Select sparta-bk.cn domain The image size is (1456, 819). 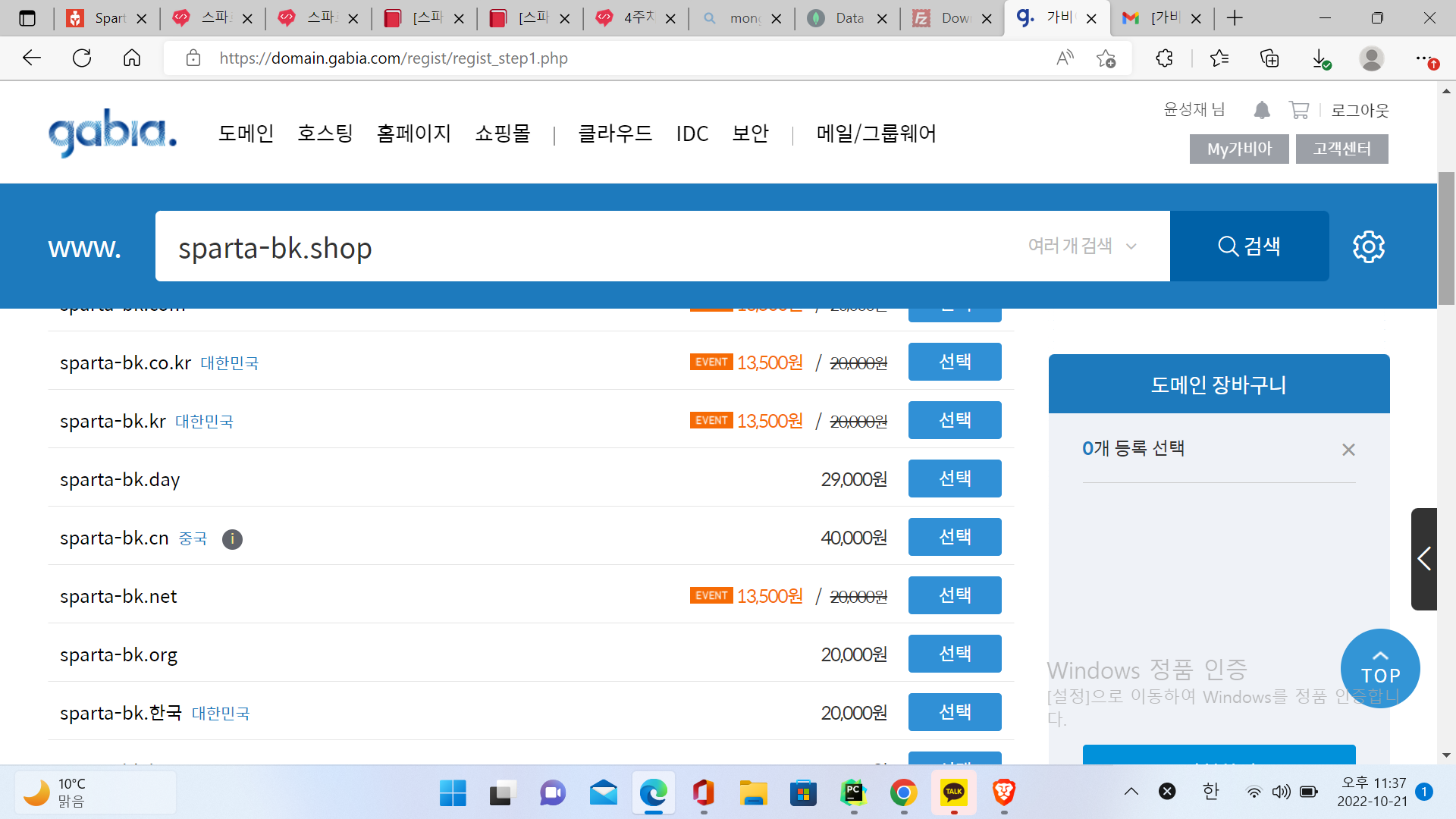(x=955, y=537)
